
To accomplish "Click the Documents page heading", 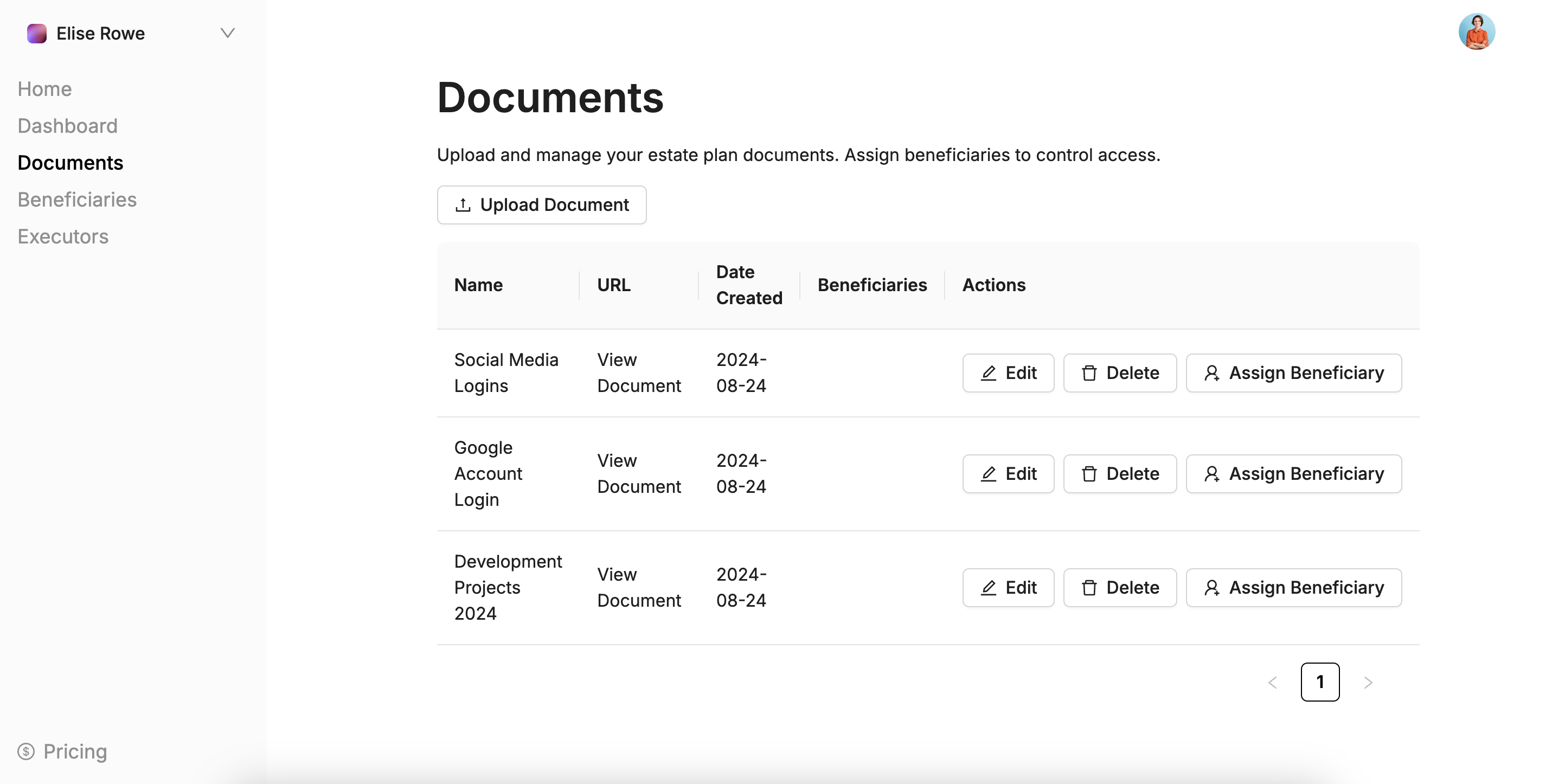I will (x=550, y=97).
